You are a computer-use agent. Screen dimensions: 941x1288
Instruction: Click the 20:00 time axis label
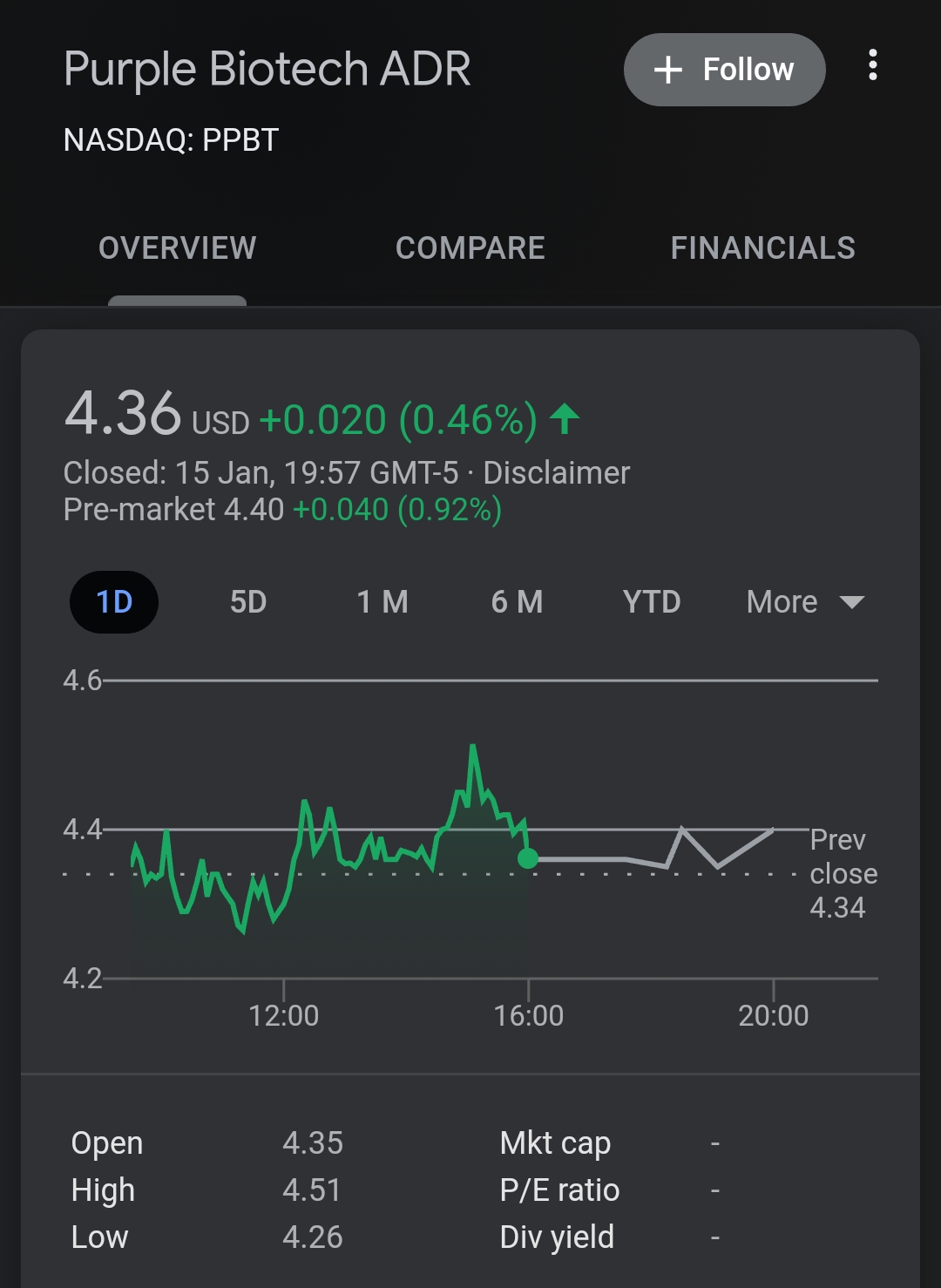click(774, 1016)
